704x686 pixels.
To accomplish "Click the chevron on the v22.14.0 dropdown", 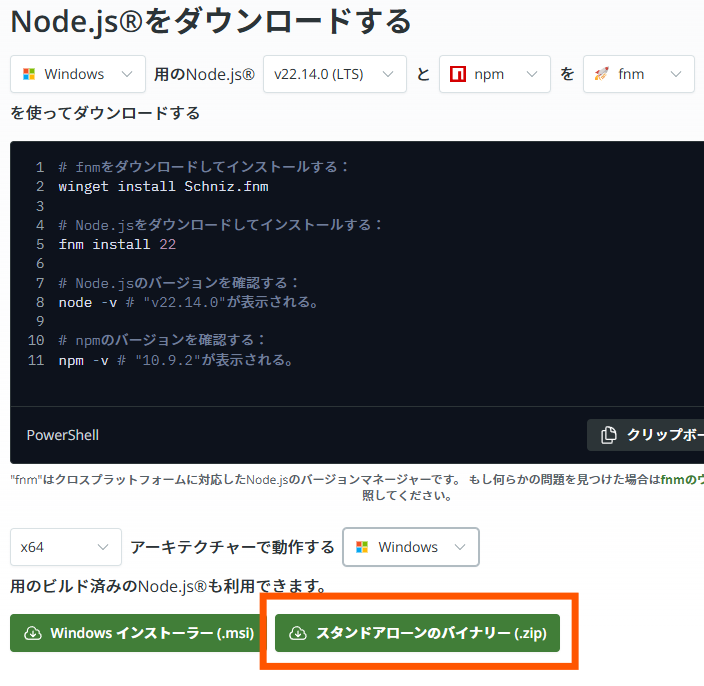I will (x=388, y=74).
